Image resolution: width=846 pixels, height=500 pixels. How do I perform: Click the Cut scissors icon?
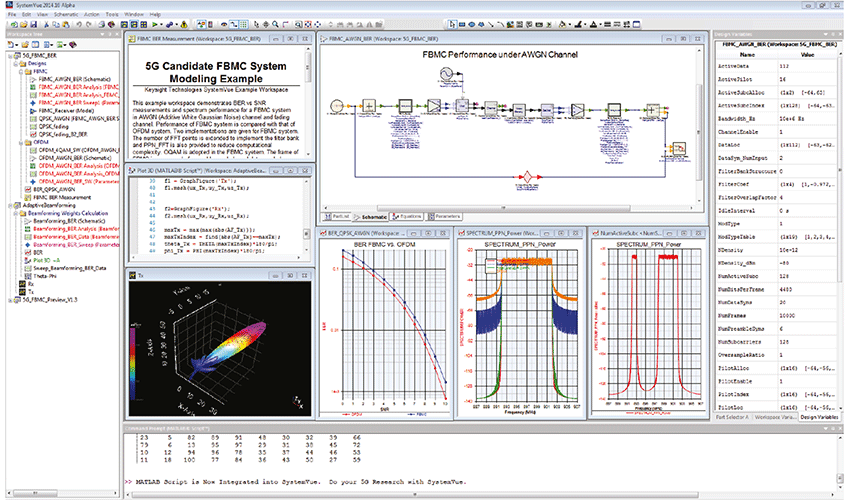(46, 24)
